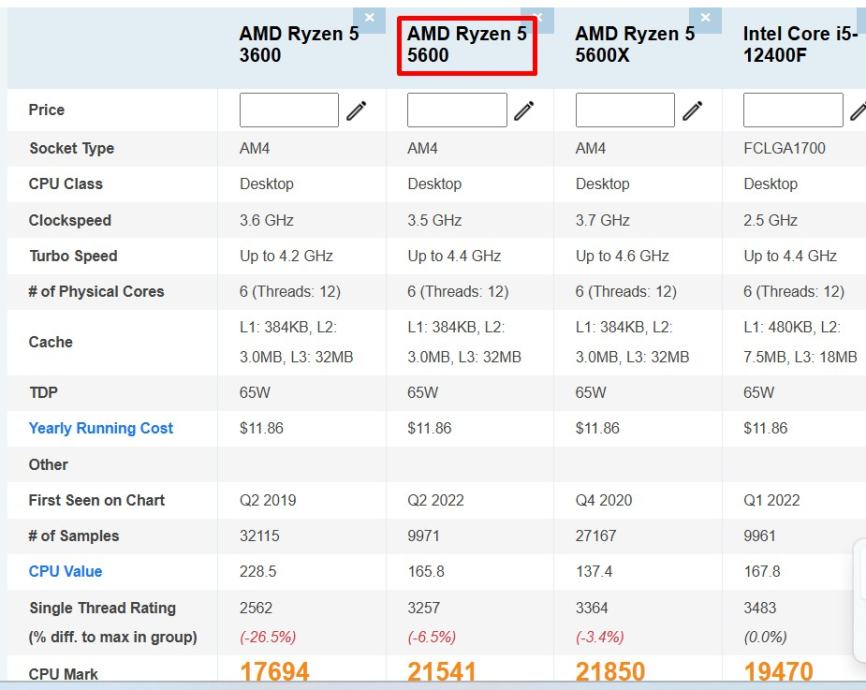Remove AMD Ryzen 5 5600X column
Image resolution: width=866 pixels, height=690 pixels.
(x=706, y=17)
